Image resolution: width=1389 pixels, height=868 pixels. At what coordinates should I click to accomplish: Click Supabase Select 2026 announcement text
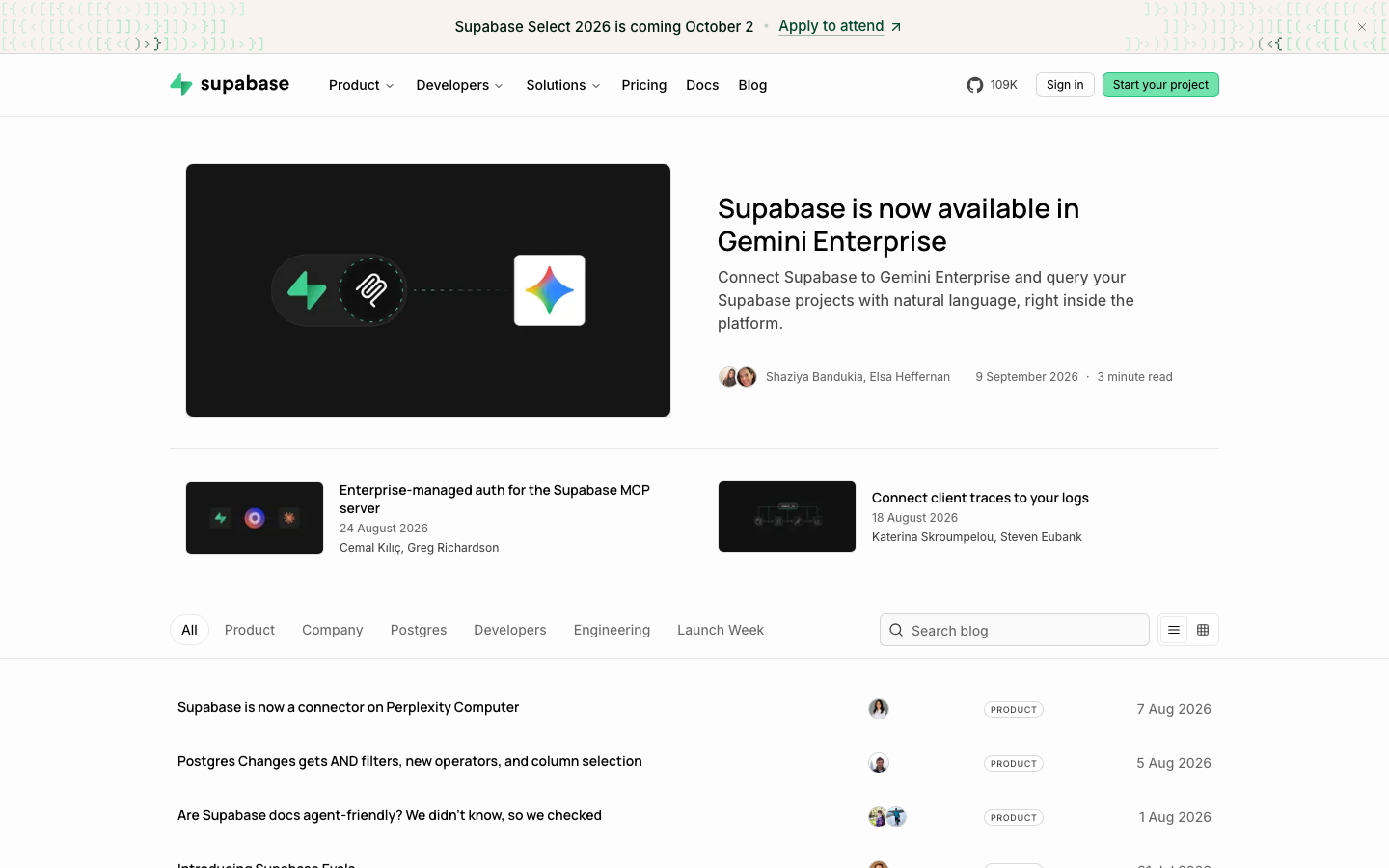coord(605,27)
